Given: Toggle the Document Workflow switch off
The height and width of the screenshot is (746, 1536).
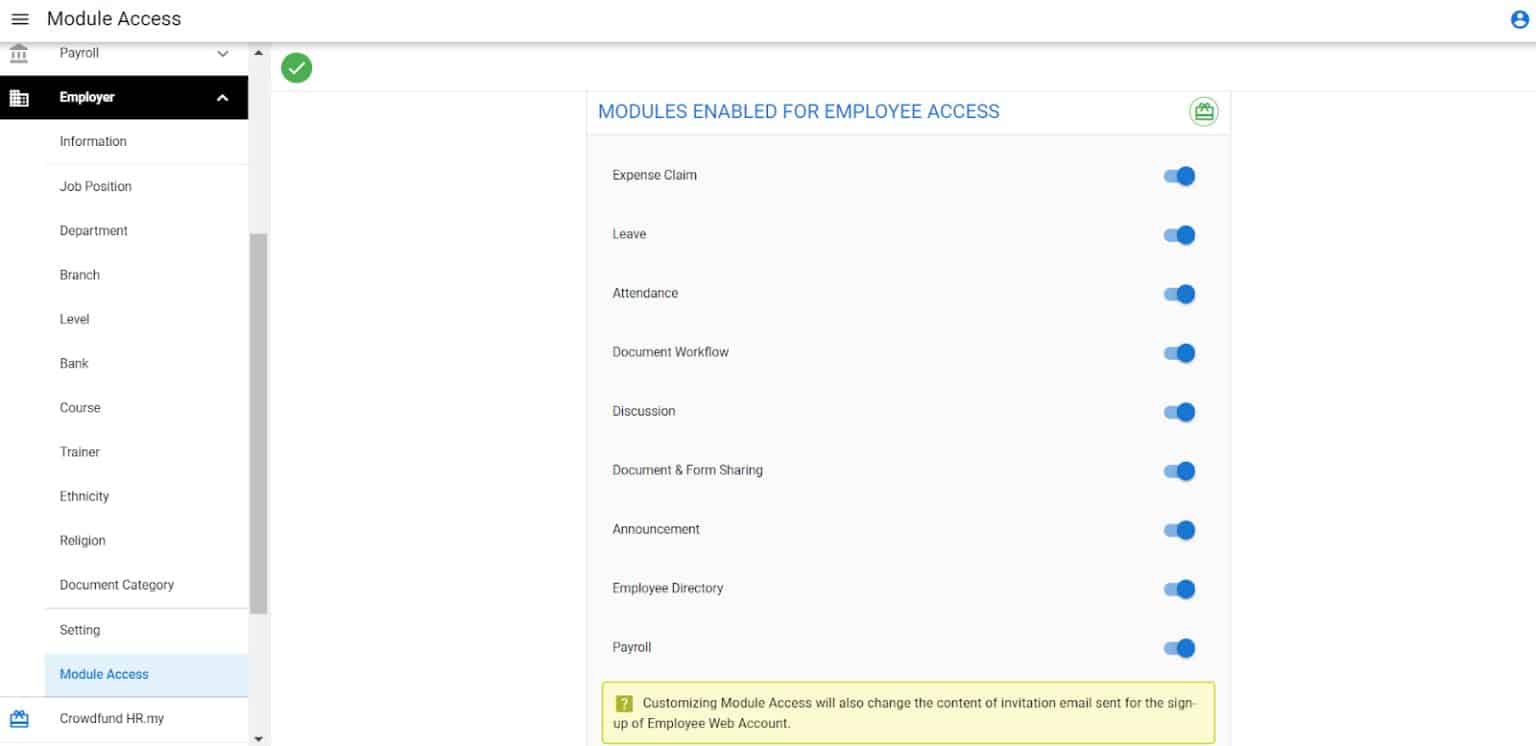Looking at the screenshot, I should [1179, 352].
